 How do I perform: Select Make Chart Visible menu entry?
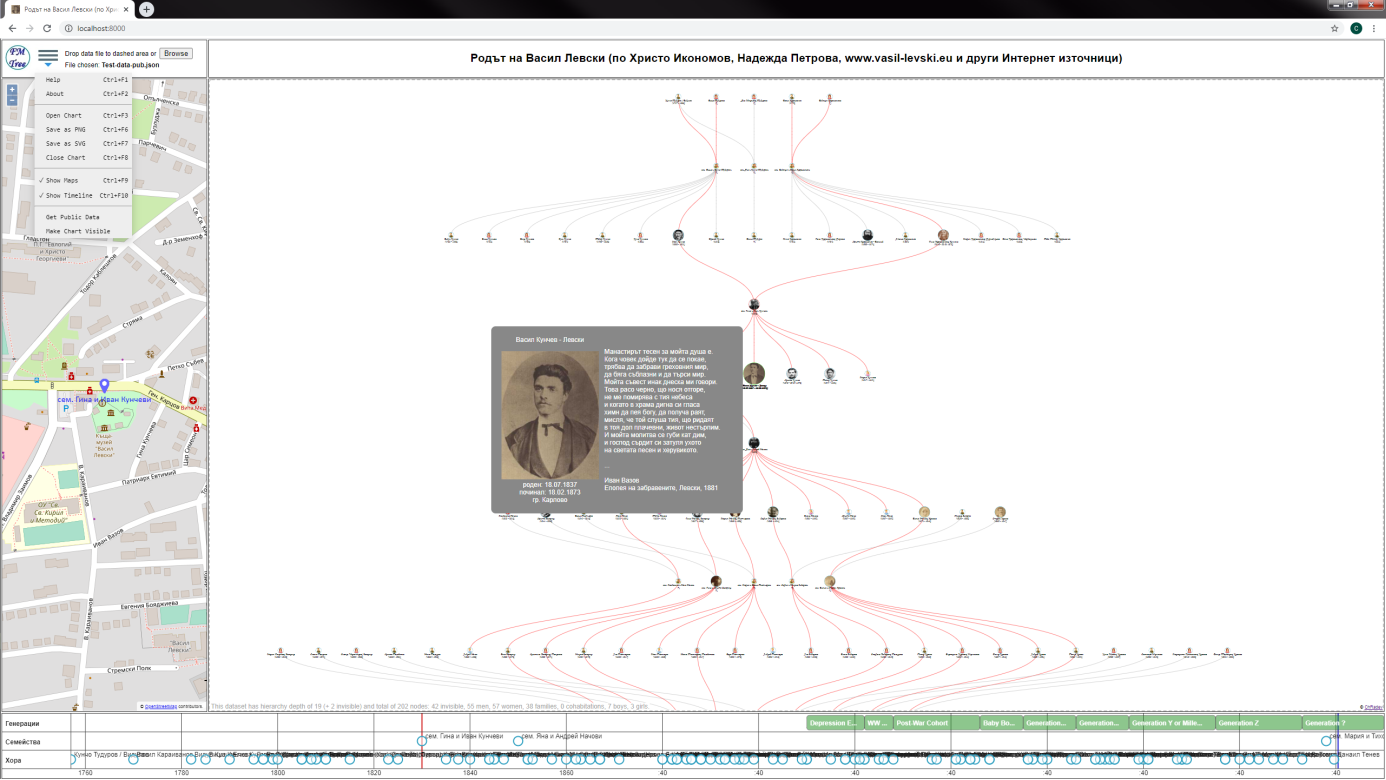coord(84,231)
